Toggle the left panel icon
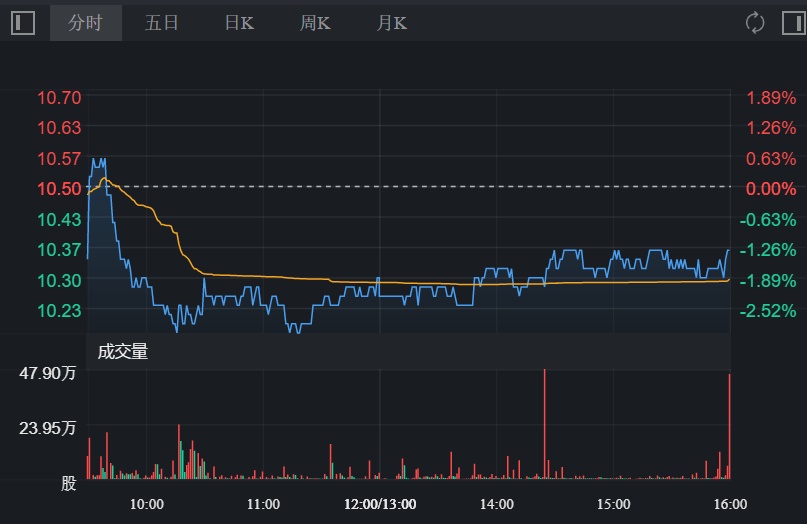This screenshot has height=524, width=807. point(22,23)
